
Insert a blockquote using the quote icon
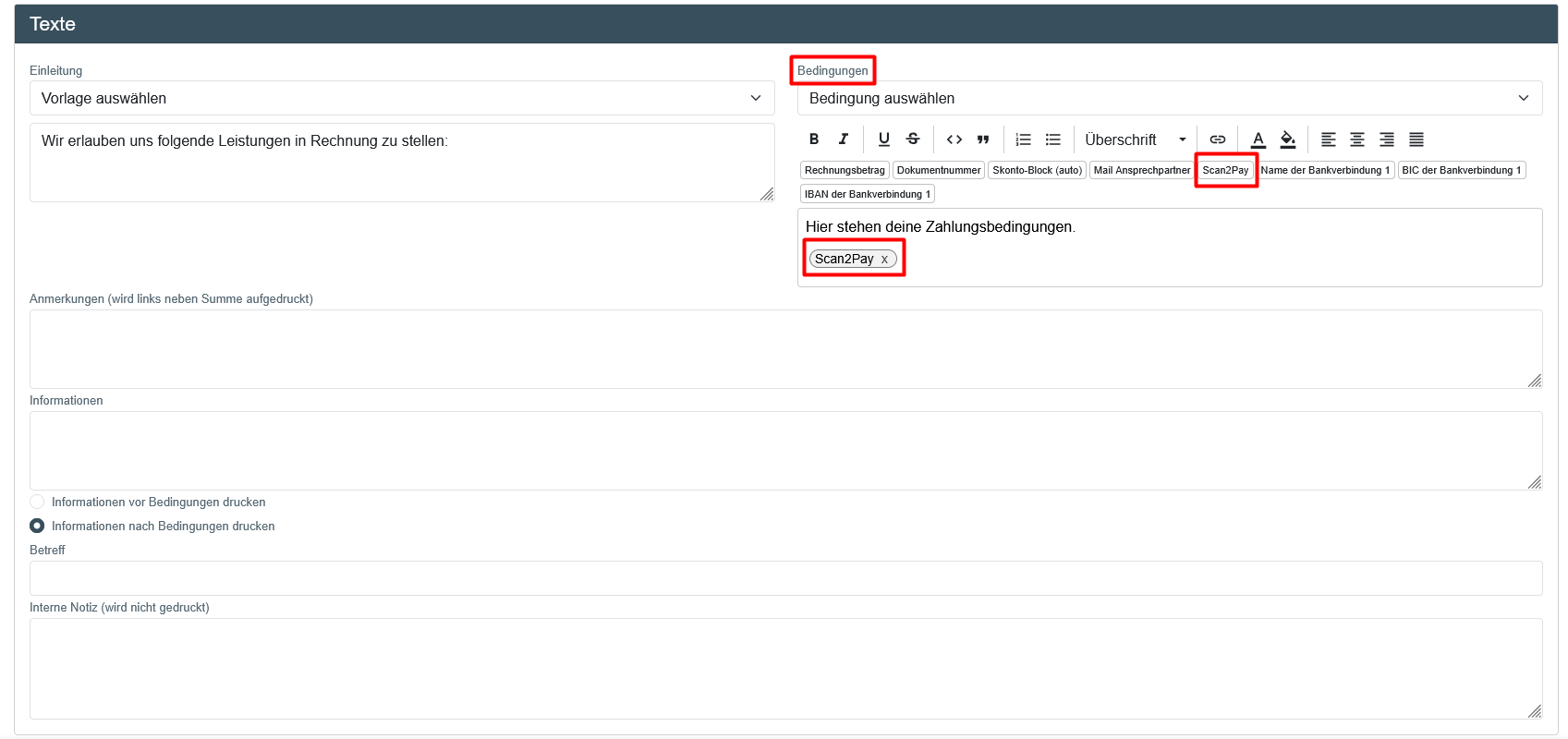[x=983, y=139]
